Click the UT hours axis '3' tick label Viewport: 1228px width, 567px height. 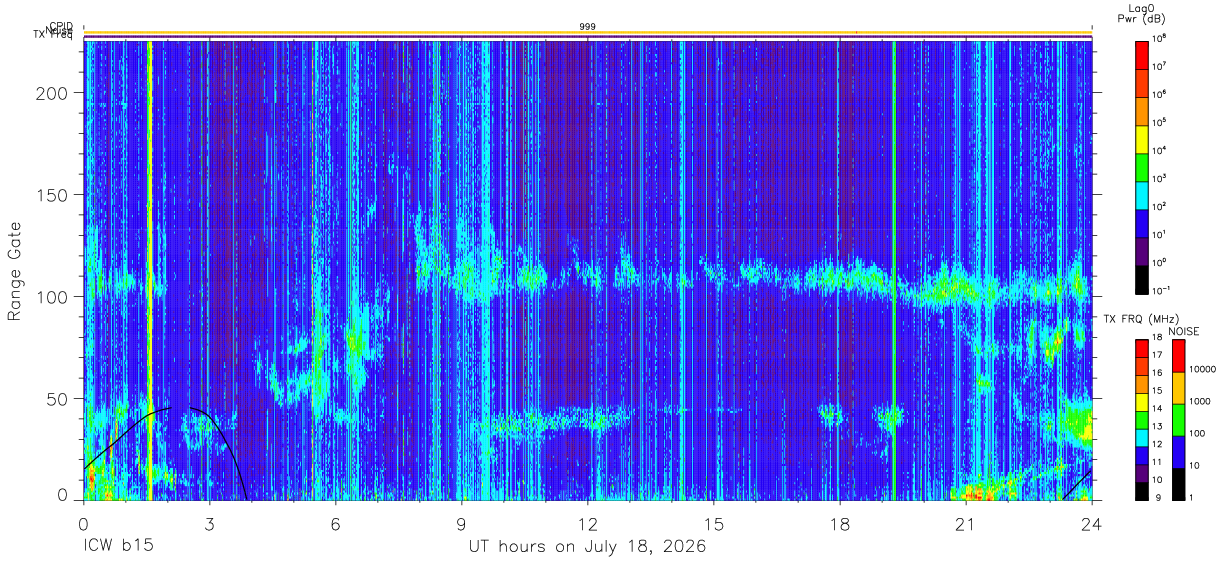(209, 523)
